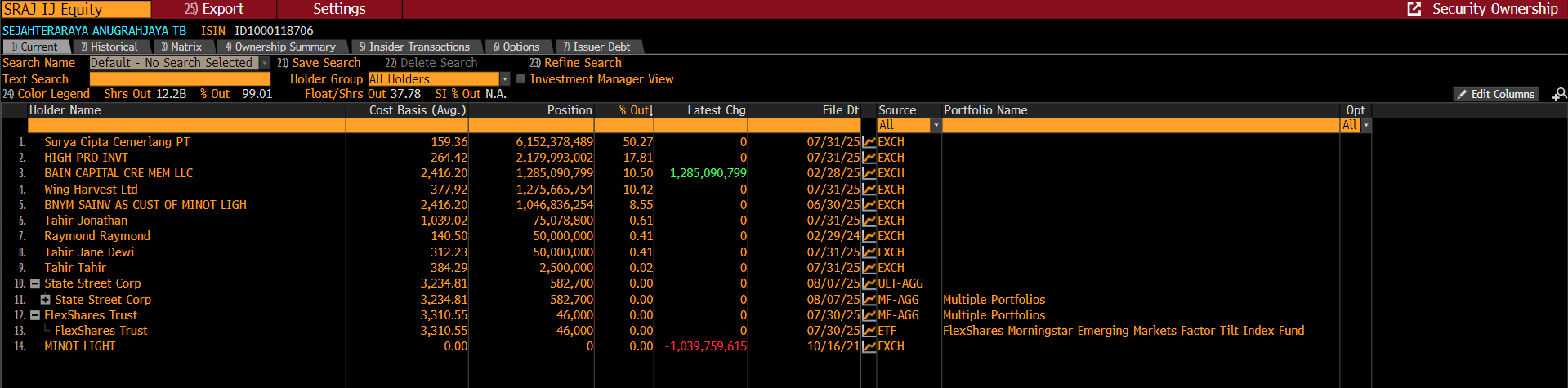
Task: Switch to the Matrix tab
Action: point(181,47)
